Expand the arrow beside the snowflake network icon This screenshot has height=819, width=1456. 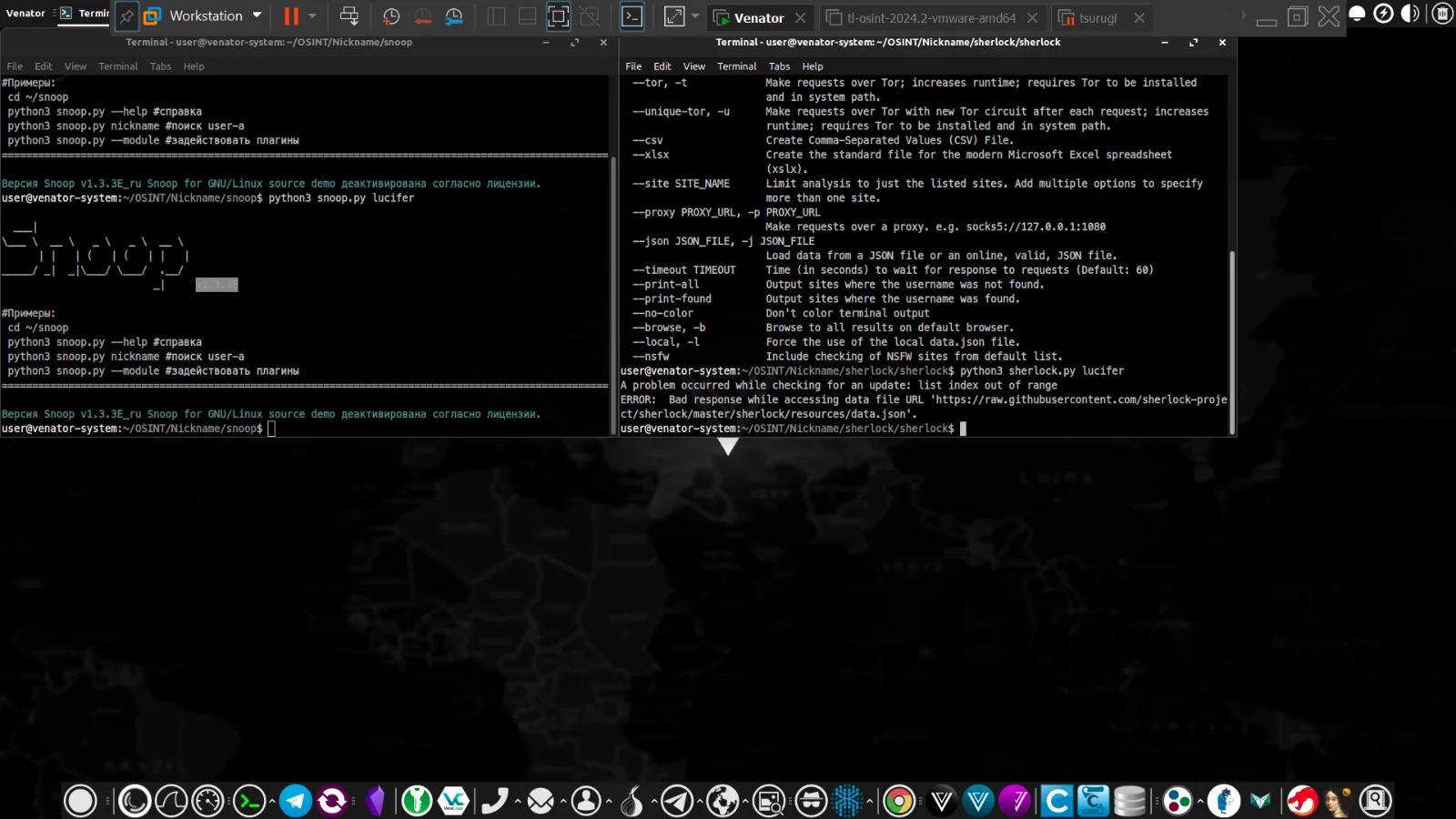tap(870, 801)
